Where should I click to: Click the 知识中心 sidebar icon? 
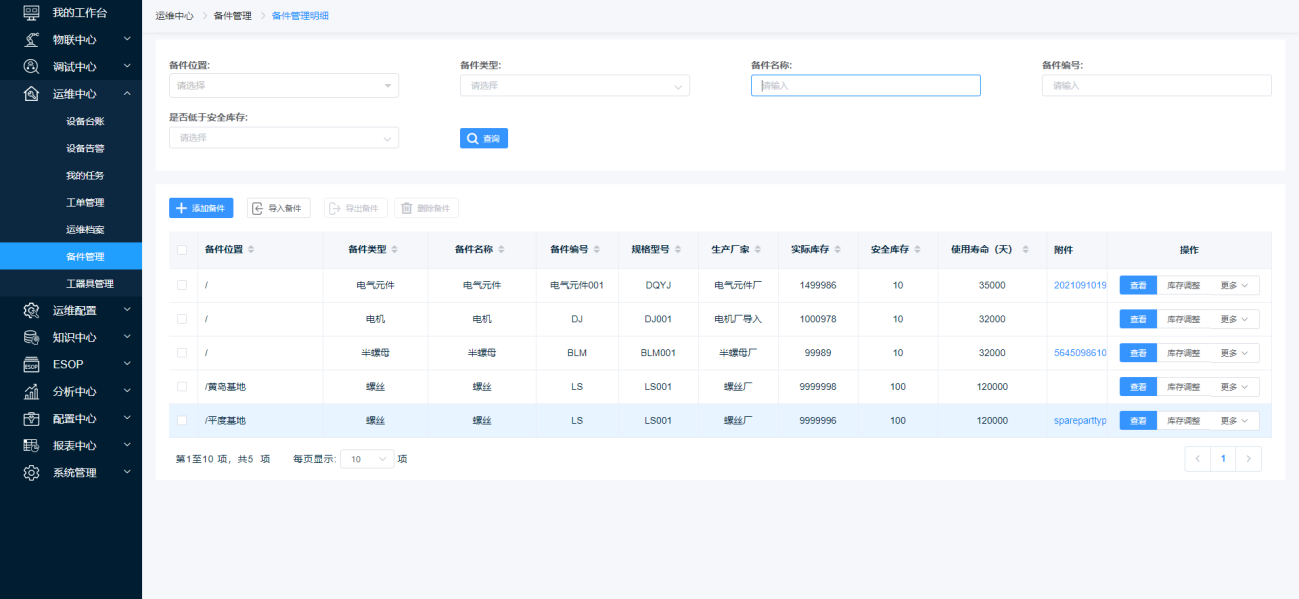31,337
